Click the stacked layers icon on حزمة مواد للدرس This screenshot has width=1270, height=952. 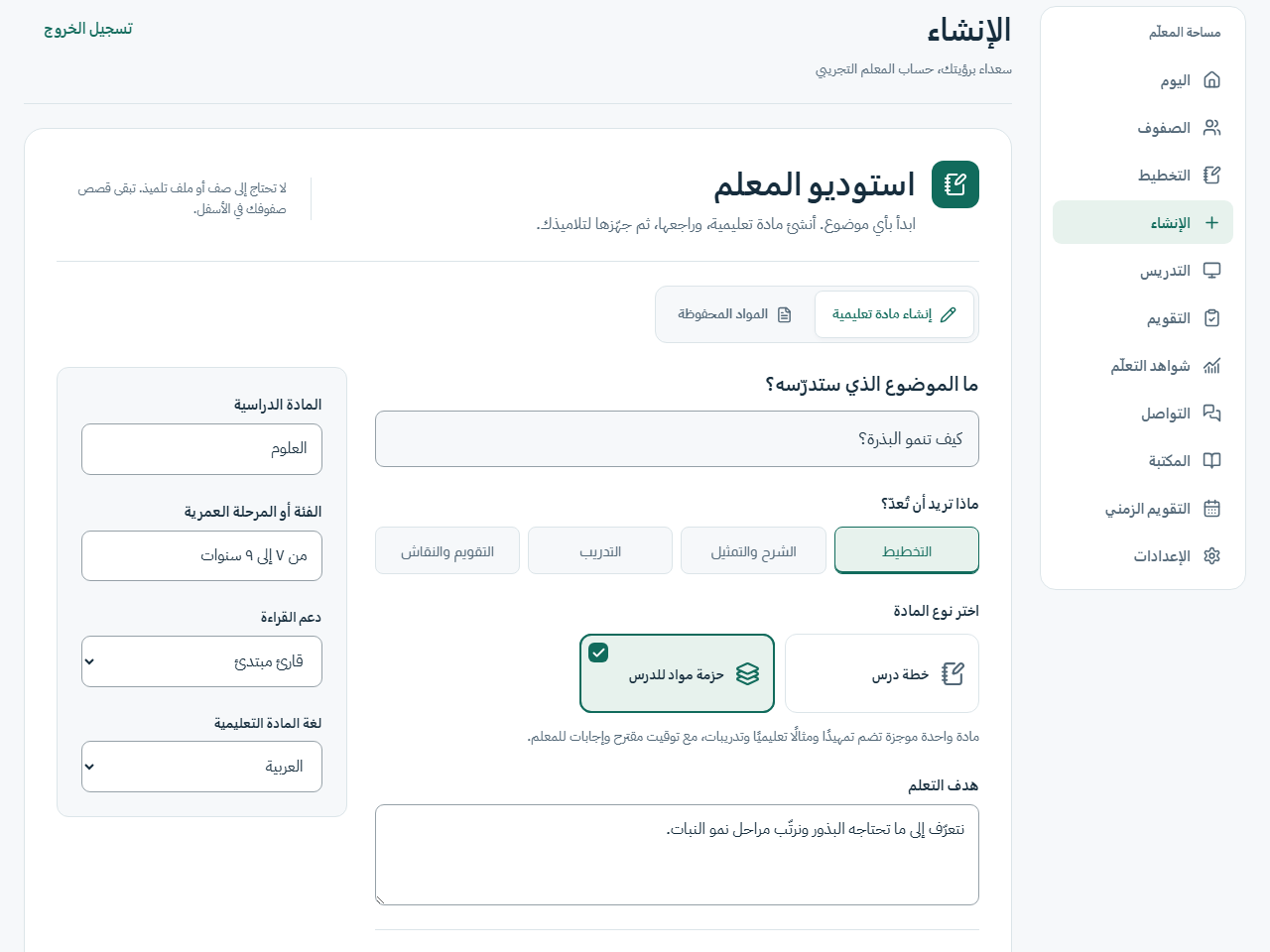748,674
